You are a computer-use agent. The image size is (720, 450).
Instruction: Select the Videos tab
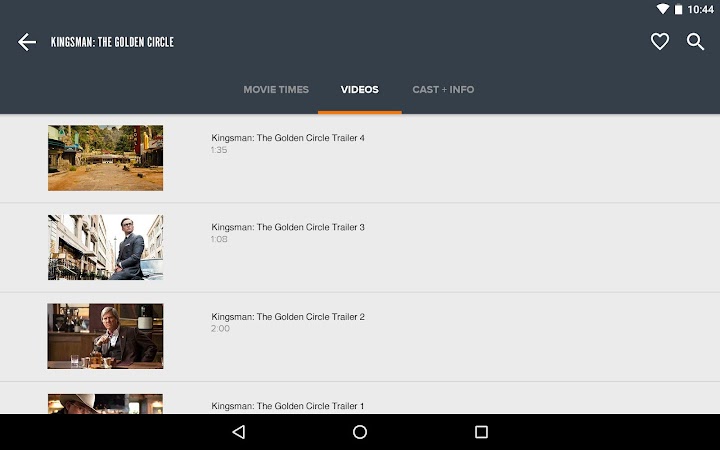pos(359,90)
